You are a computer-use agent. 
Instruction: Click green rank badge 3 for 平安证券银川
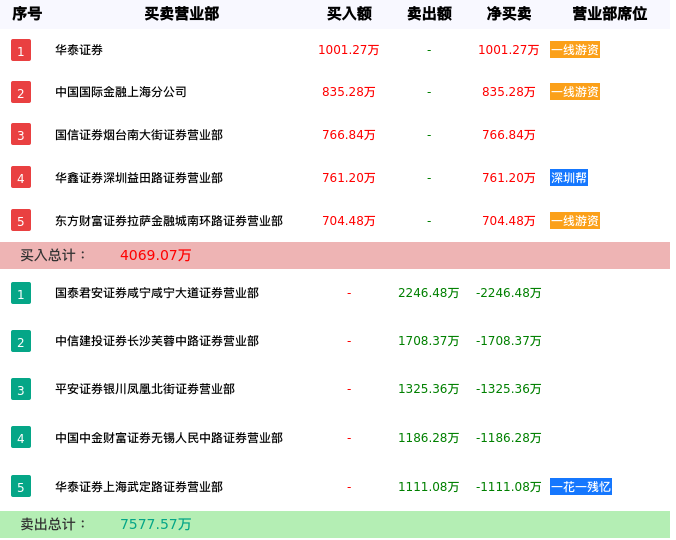tap(21, 389)
